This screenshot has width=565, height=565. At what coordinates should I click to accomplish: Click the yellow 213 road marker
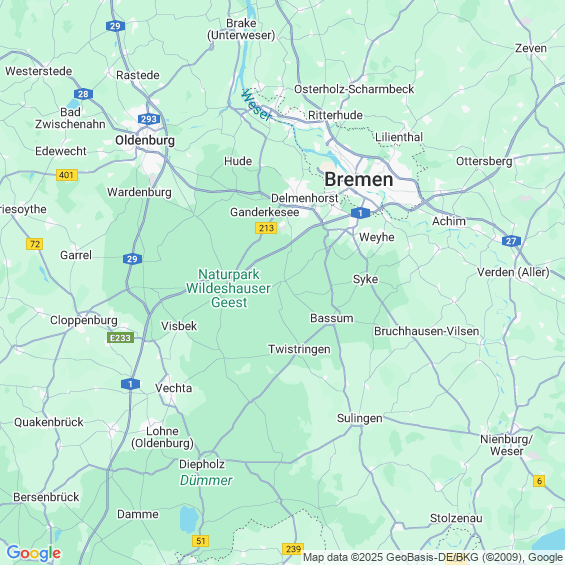(266, 228)
